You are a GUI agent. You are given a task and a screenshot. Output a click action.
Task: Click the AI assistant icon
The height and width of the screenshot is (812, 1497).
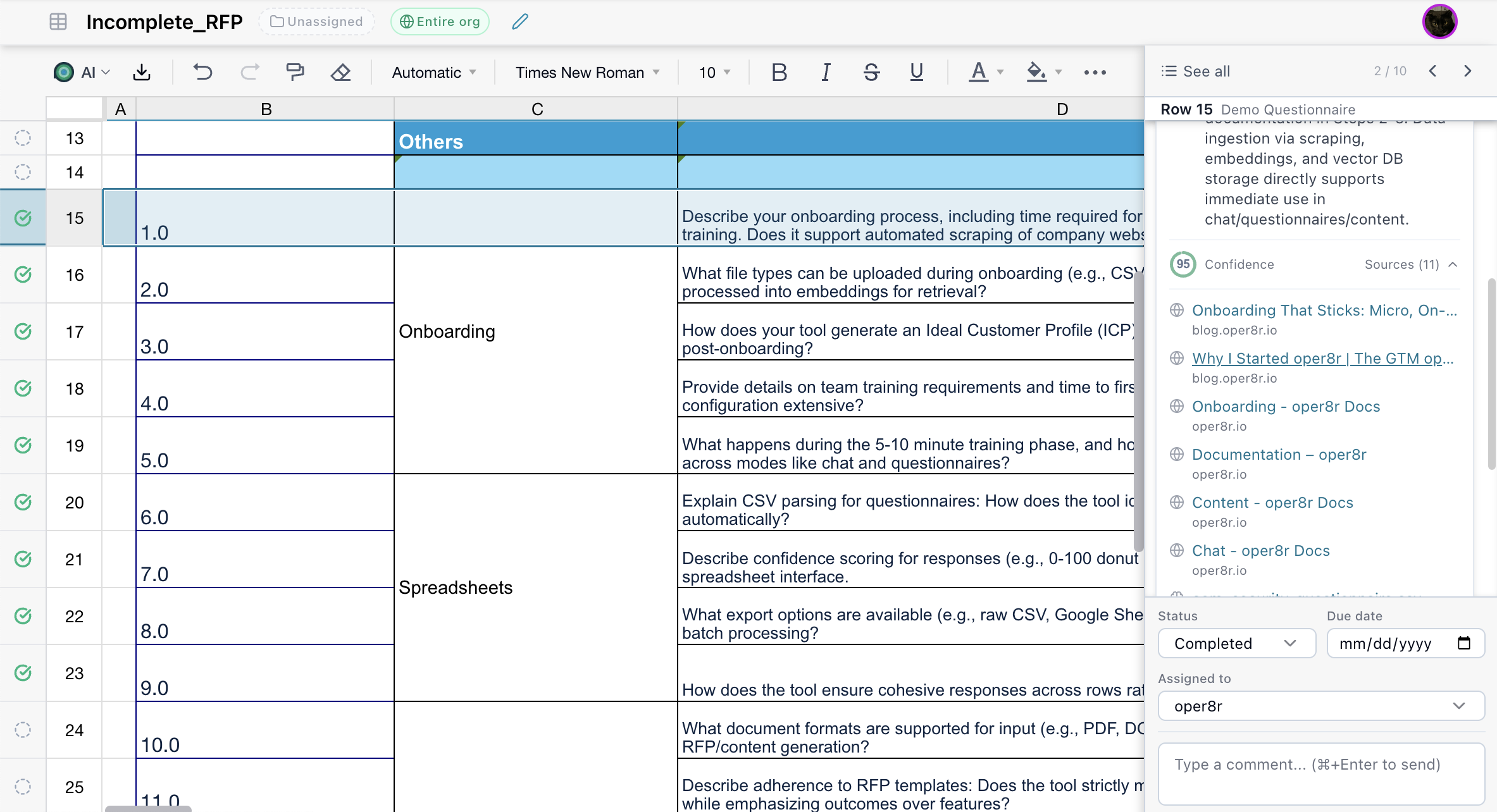click(63, 71)
